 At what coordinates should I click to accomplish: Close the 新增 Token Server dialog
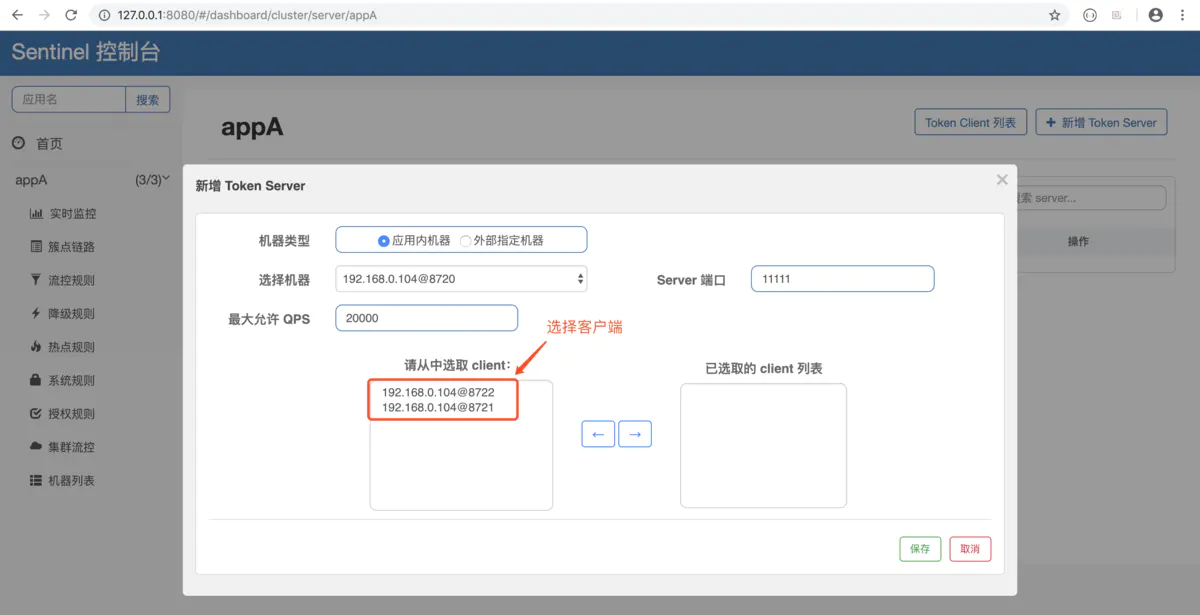[x=1002, y=180]
